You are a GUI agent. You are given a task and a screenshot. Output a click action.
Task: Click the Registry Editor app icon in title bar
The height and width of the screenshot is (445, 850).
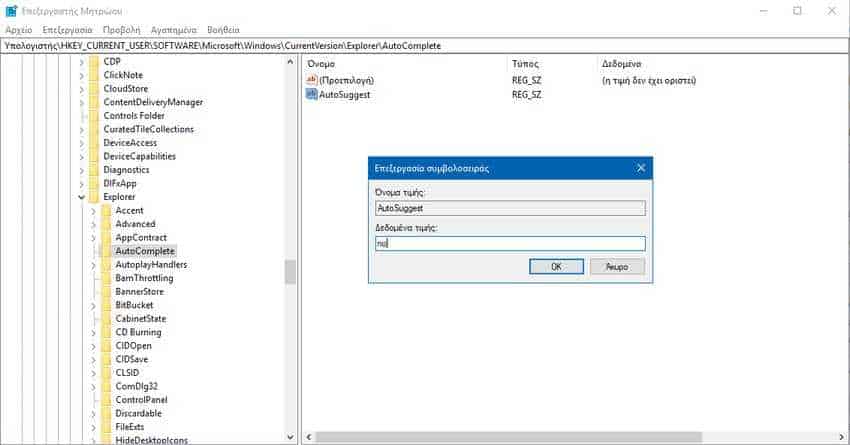coord(11,11)
